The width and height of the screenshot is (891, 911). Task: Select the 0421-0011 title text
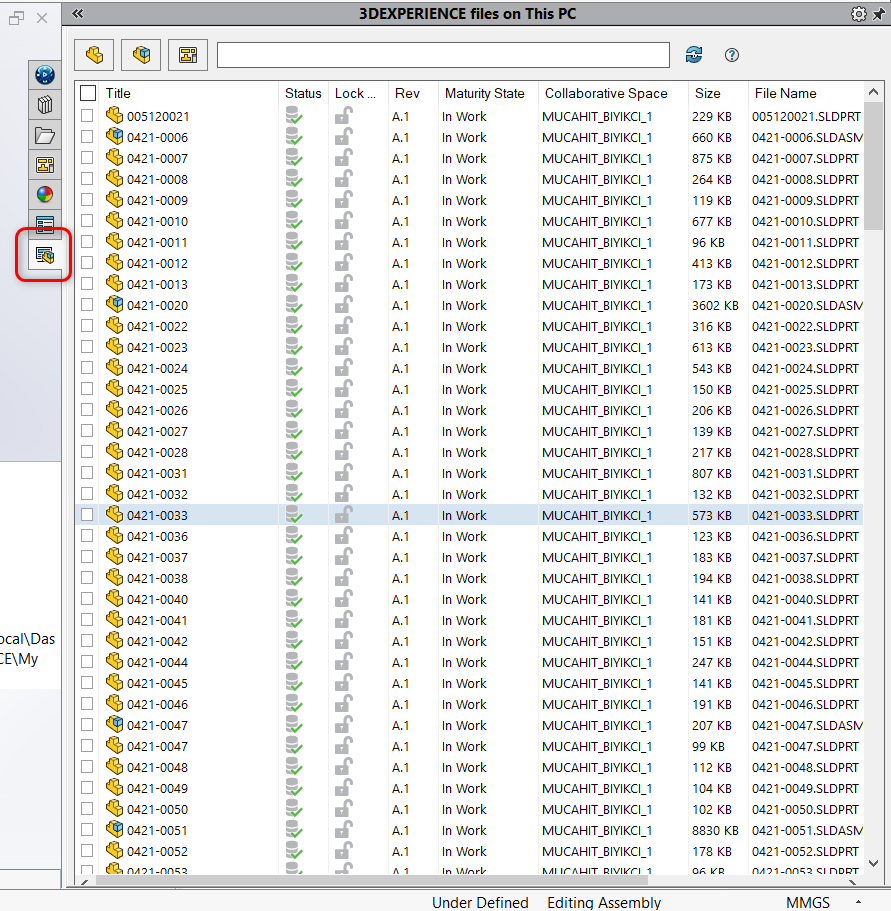(x=157, y=242)
